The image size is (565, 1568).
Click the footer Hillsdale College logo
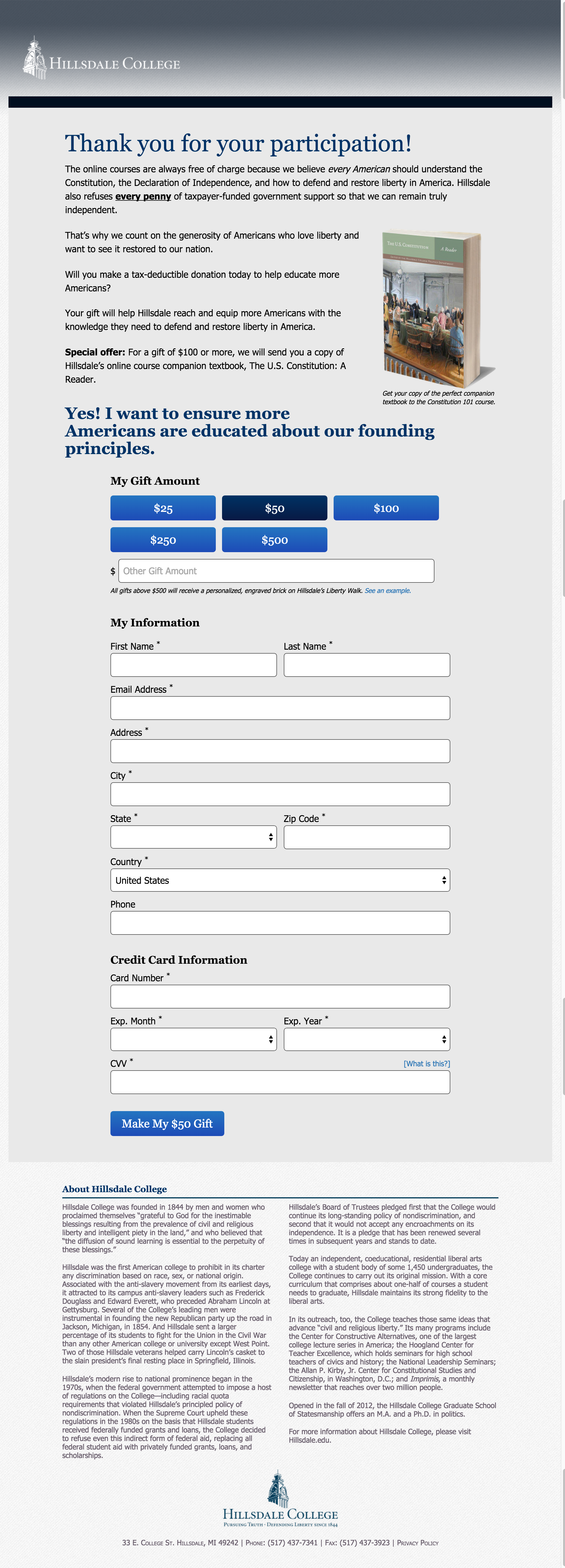point(280,1501)
